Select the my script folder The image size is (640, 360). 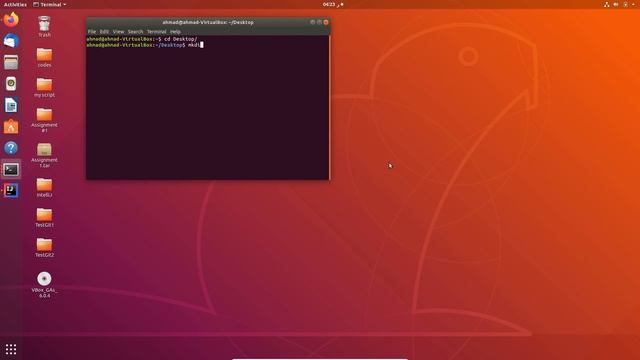point(44,87)
